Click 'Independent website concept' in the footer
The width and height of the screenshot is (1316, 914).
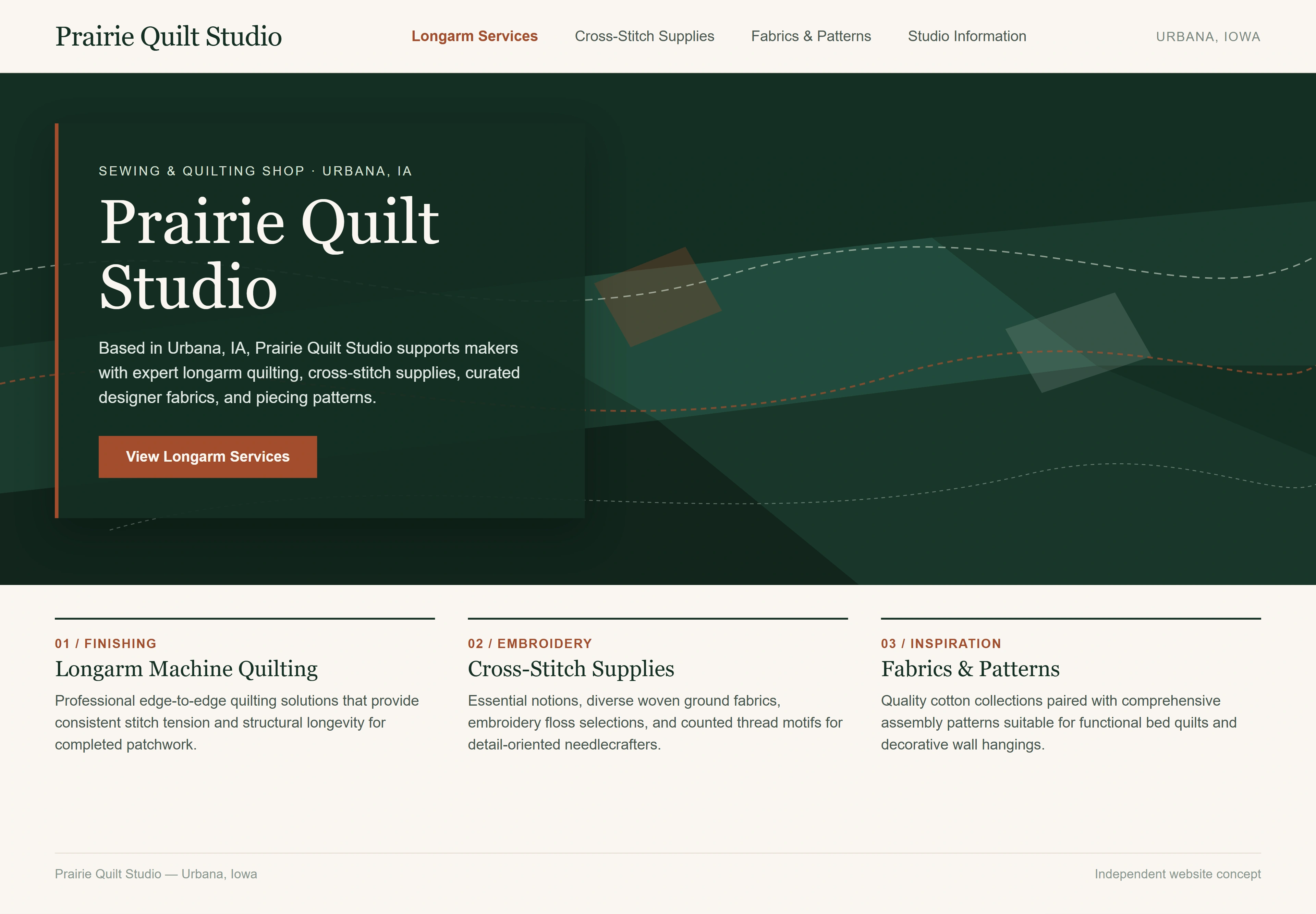[x=1178, y=874]
